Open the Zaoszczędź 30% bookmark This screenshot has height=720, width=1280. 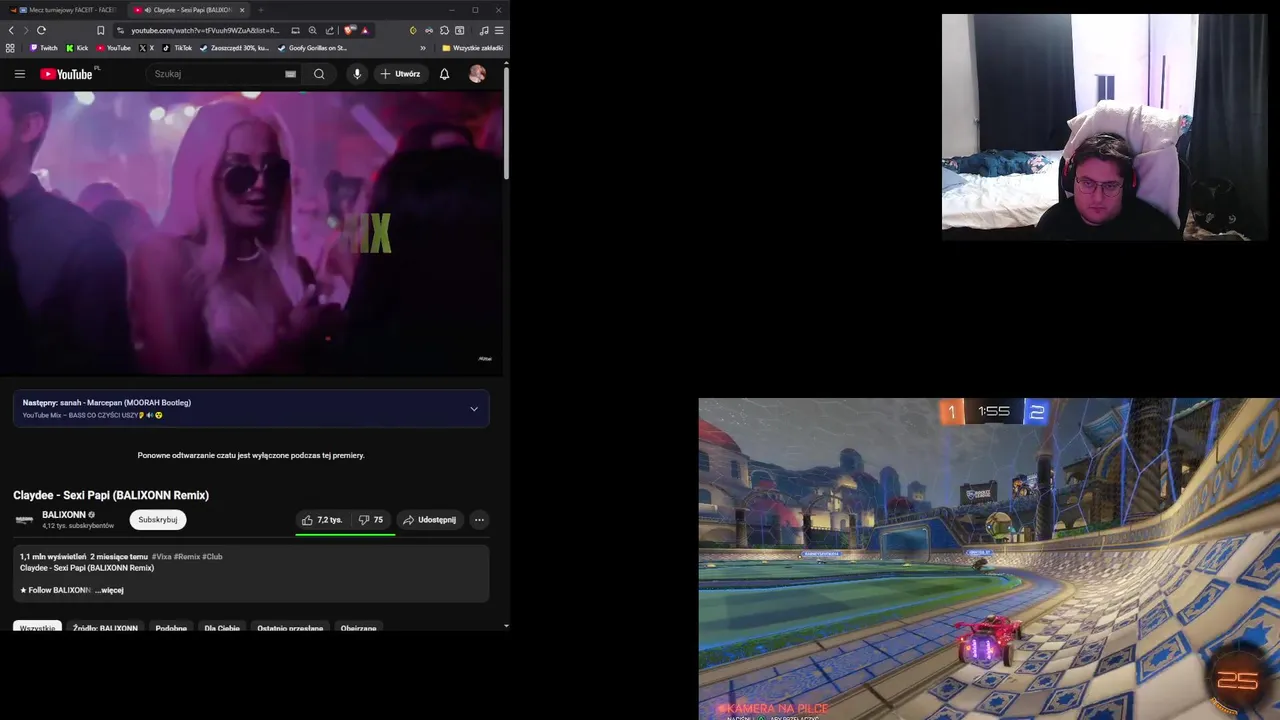(x=234, y=48)
